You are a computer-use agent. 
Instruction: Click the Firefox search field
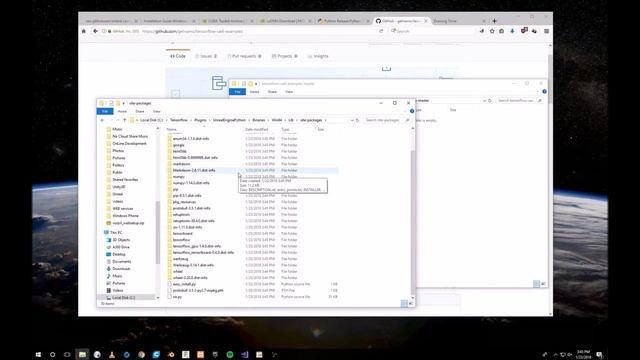[433, 31]
